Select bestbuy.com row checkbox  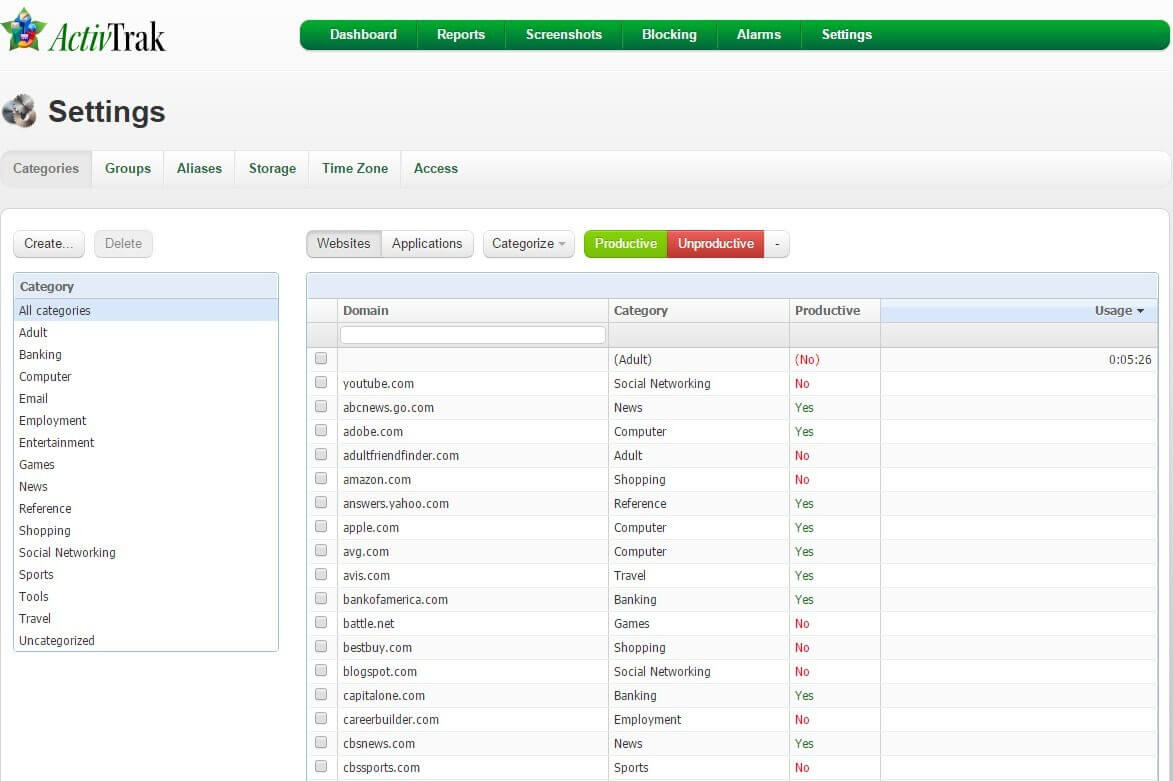[x=321, y=646]
